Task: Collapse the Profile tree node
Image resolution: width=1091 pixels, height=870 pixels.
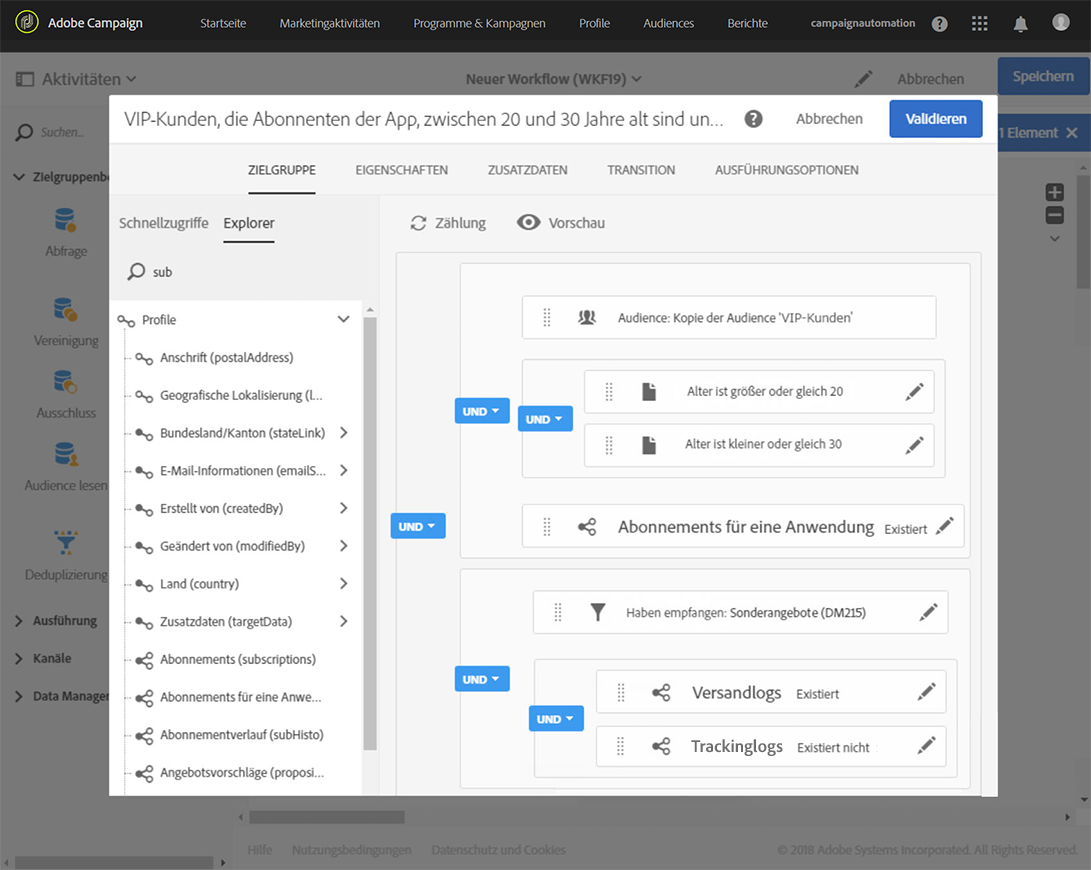Action: [x=343, y=319]
